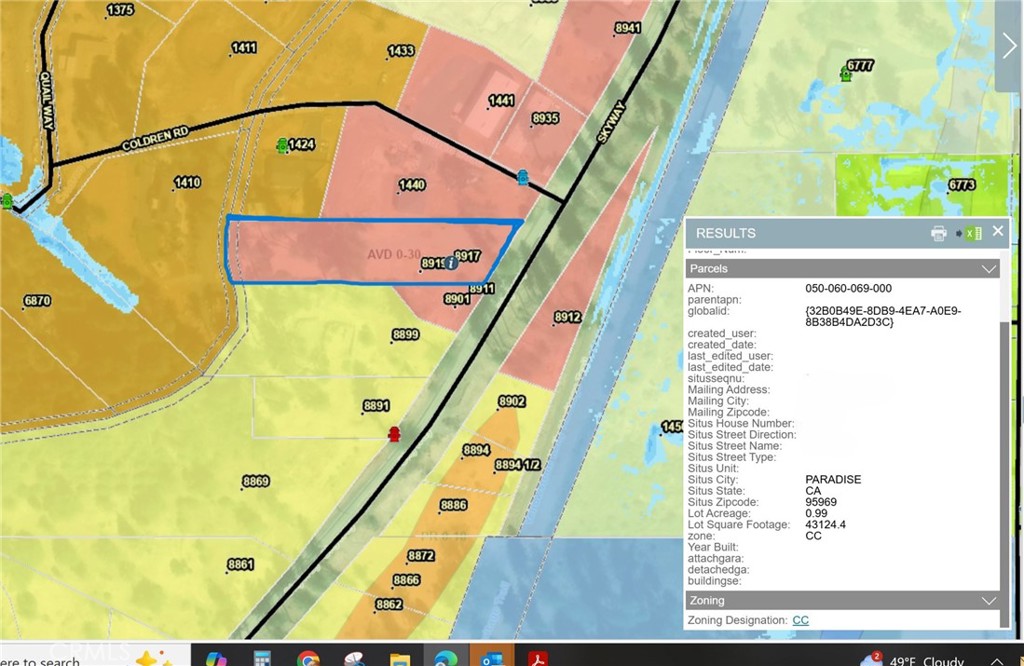Select parcel 8912 east of Skyway
The image size is (1024, 666).
point(567,317)
